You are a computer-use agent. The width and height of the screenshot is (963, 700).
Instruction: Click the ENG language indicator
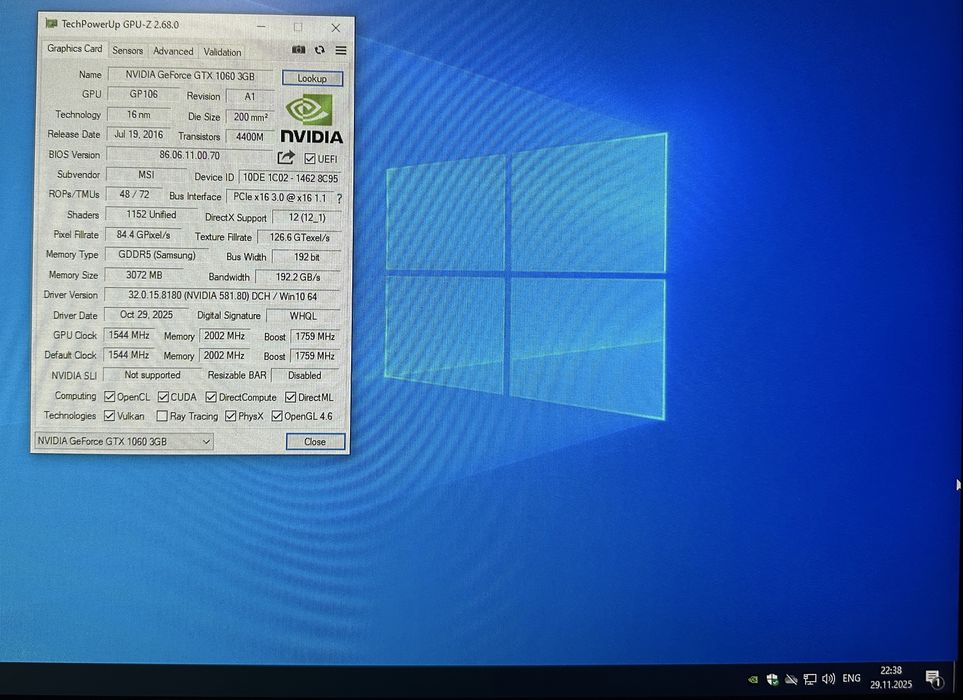[x=851, y=679]
